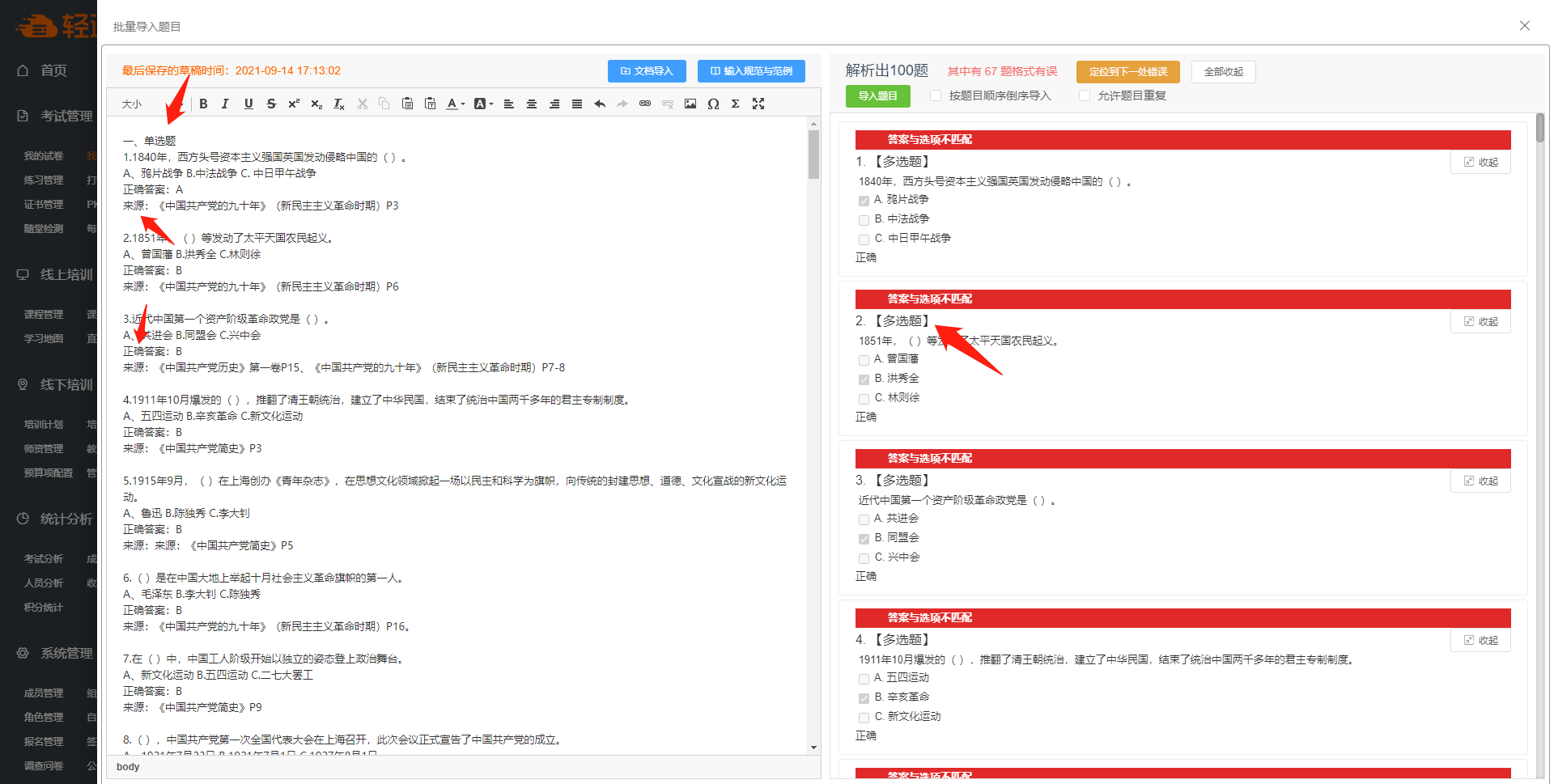This screenshot has width=1554, height=784.
Task: Insert a special character (omega icon)
Action: pyautogui.click(x=713, y=104)
